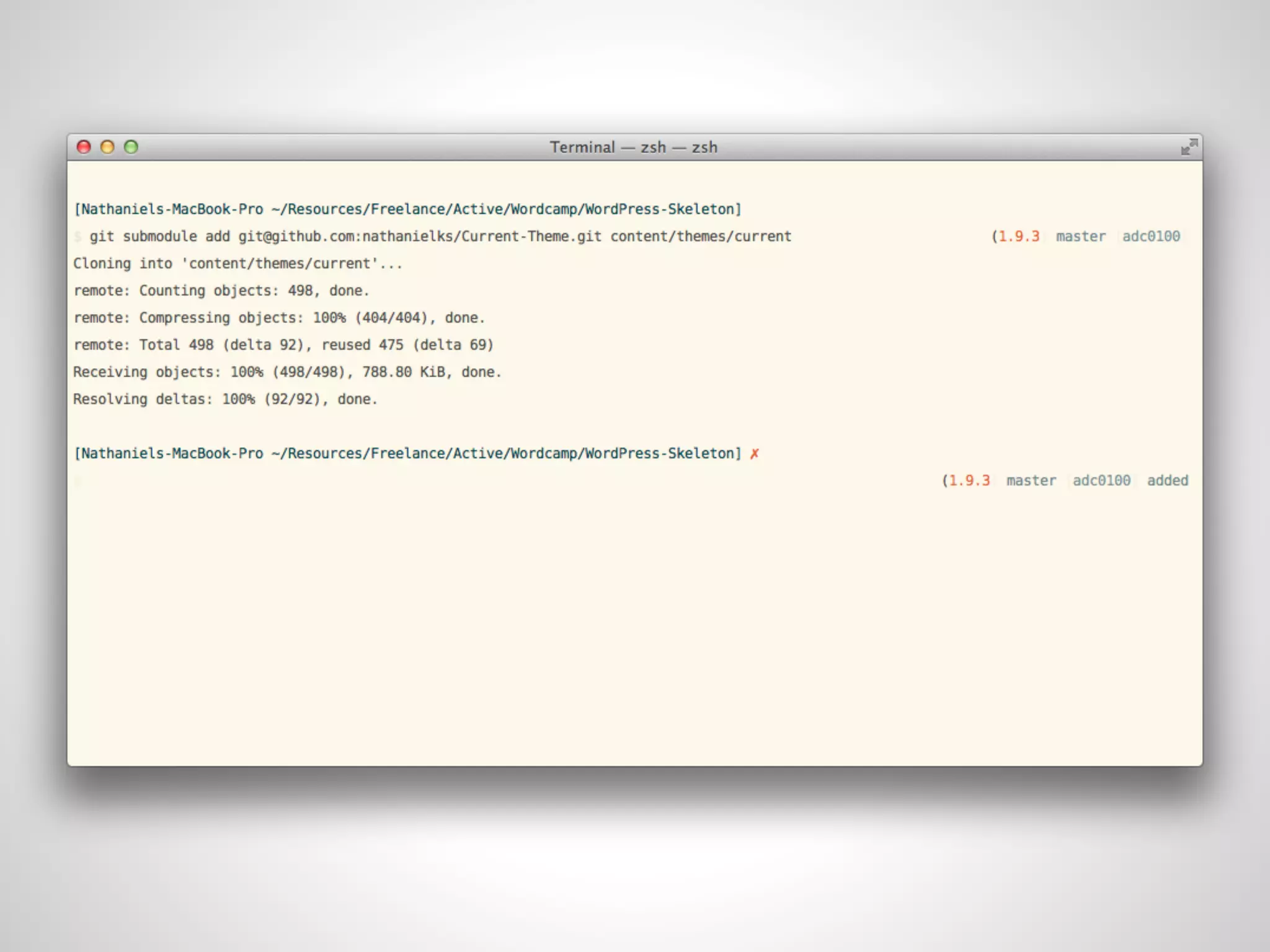
Task: Click the 'Total 498 (delta 92)' line
Action: point(283,345)
